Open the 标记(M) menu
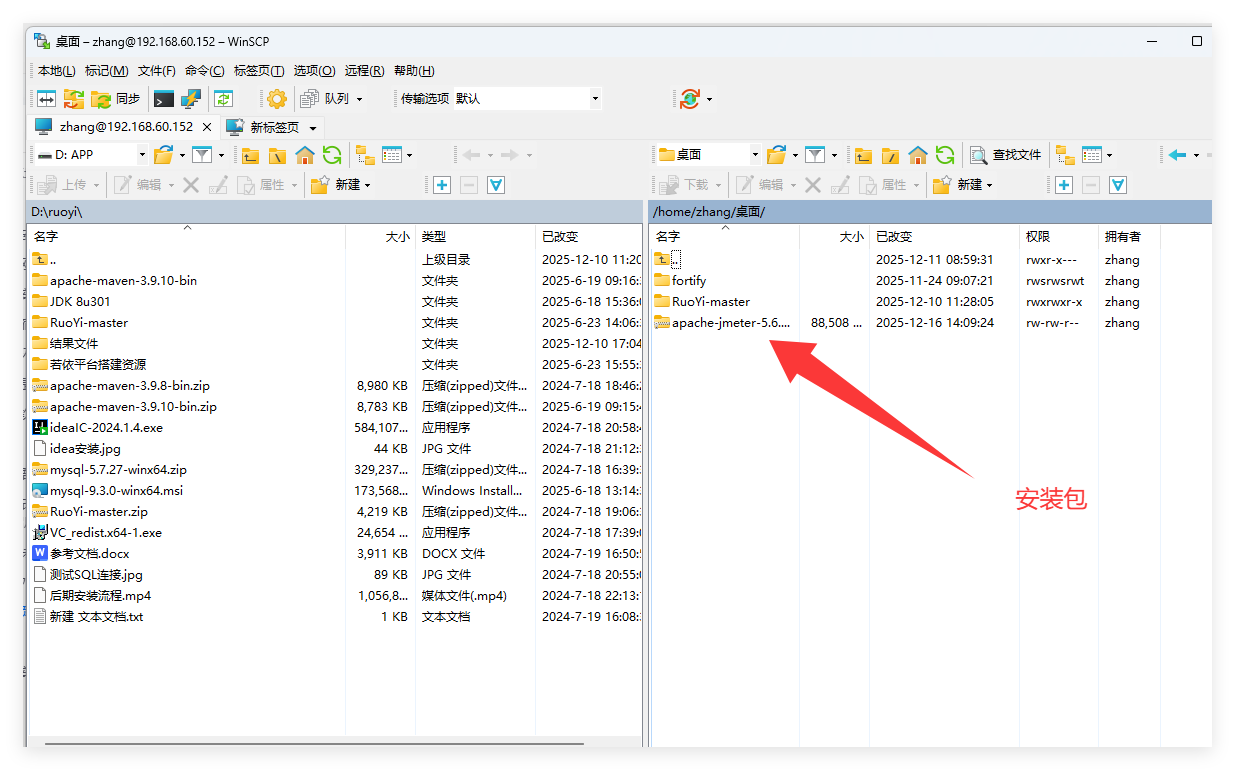Image resolution: width=1235 pixels, height=770 pixels. click(x=106, y=71)
